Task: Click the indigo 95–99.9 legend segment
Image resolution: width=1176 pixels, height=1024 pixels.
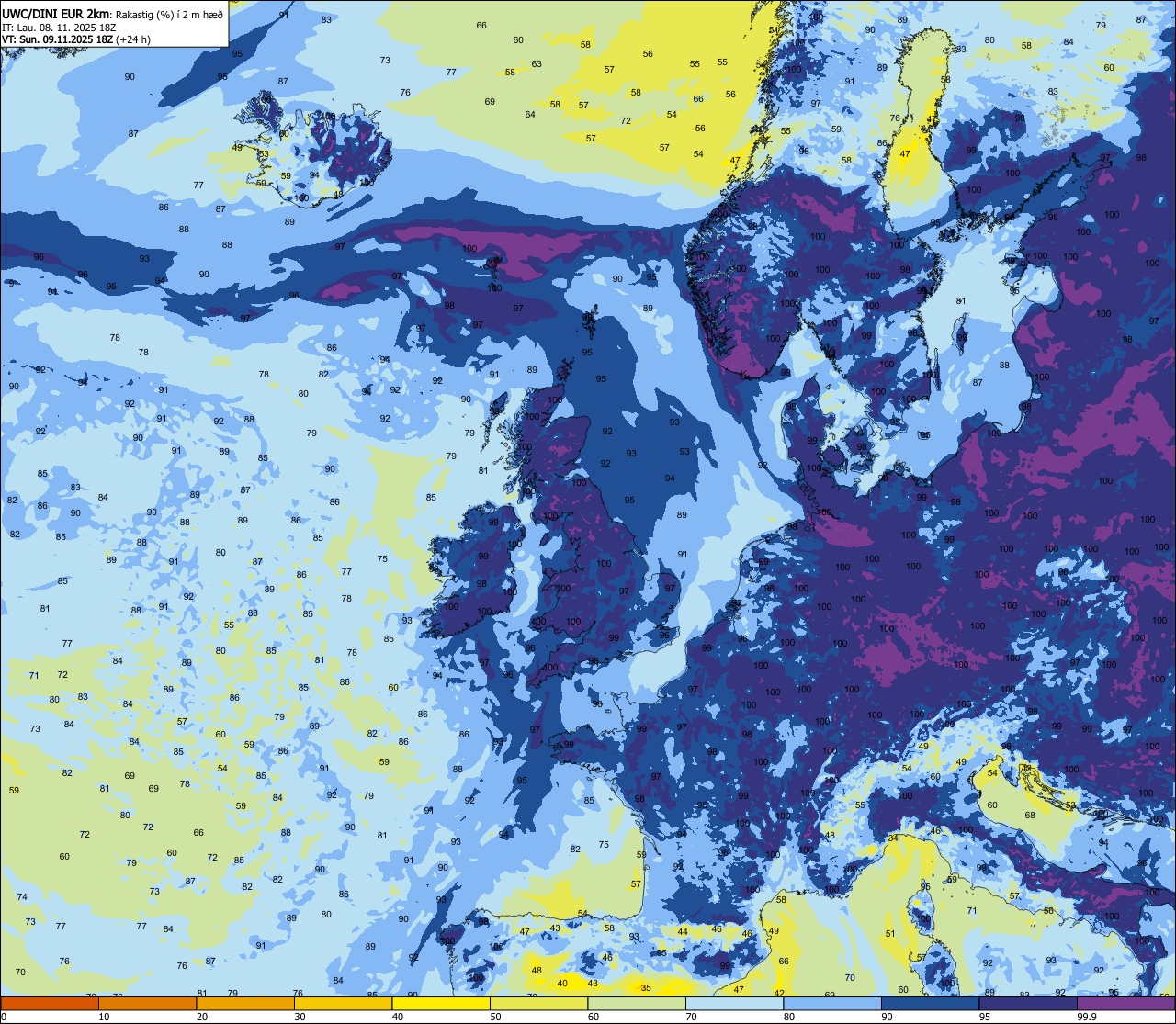Action: click(1028, 1004)
